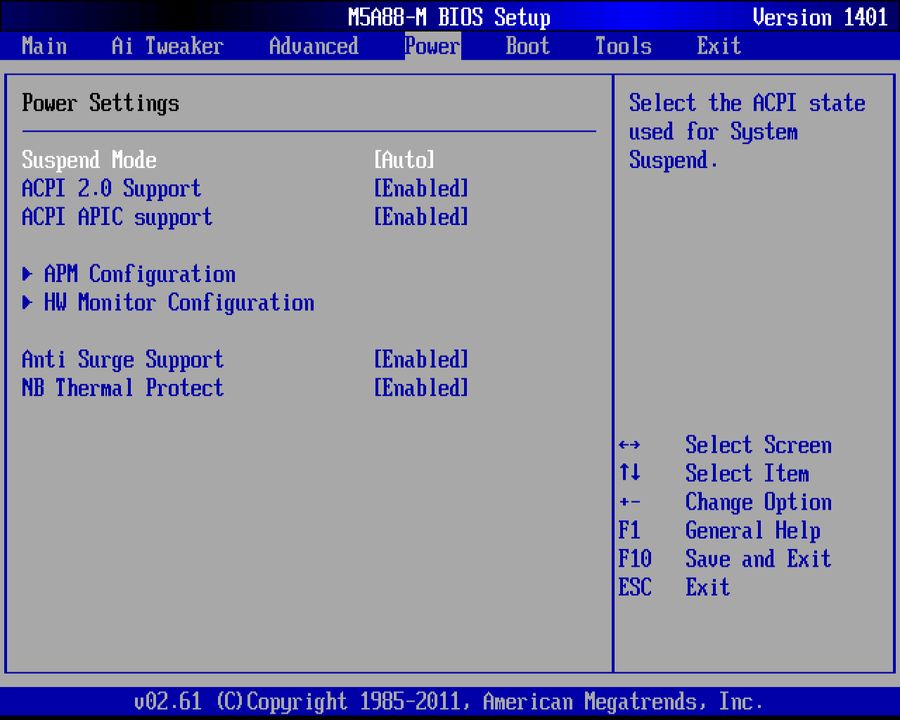The image size is (900, 720).
Task: Open the Boot tab
Action: pos(527,46)
